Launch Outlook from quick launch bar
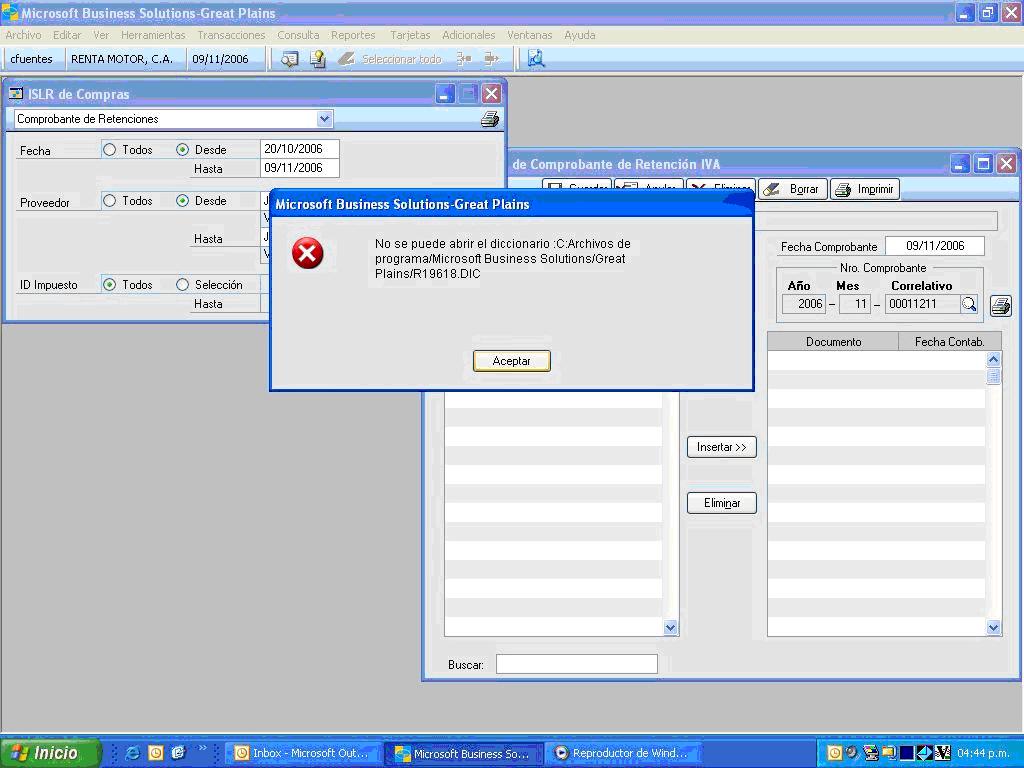 pyautogui.click(x=155, y=753)
